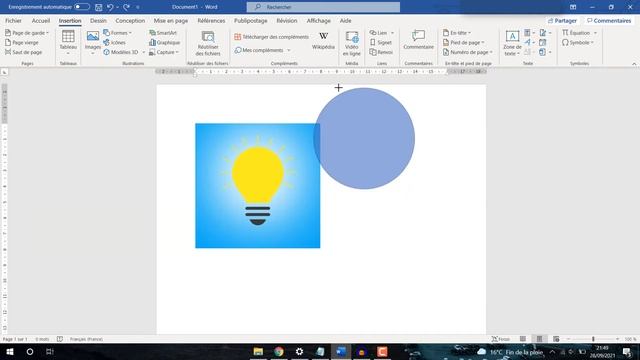Image resolution: width=640 pixels, height=360 pixels.
Task: Switch to the Conception tab
Action: coord(130,20)
